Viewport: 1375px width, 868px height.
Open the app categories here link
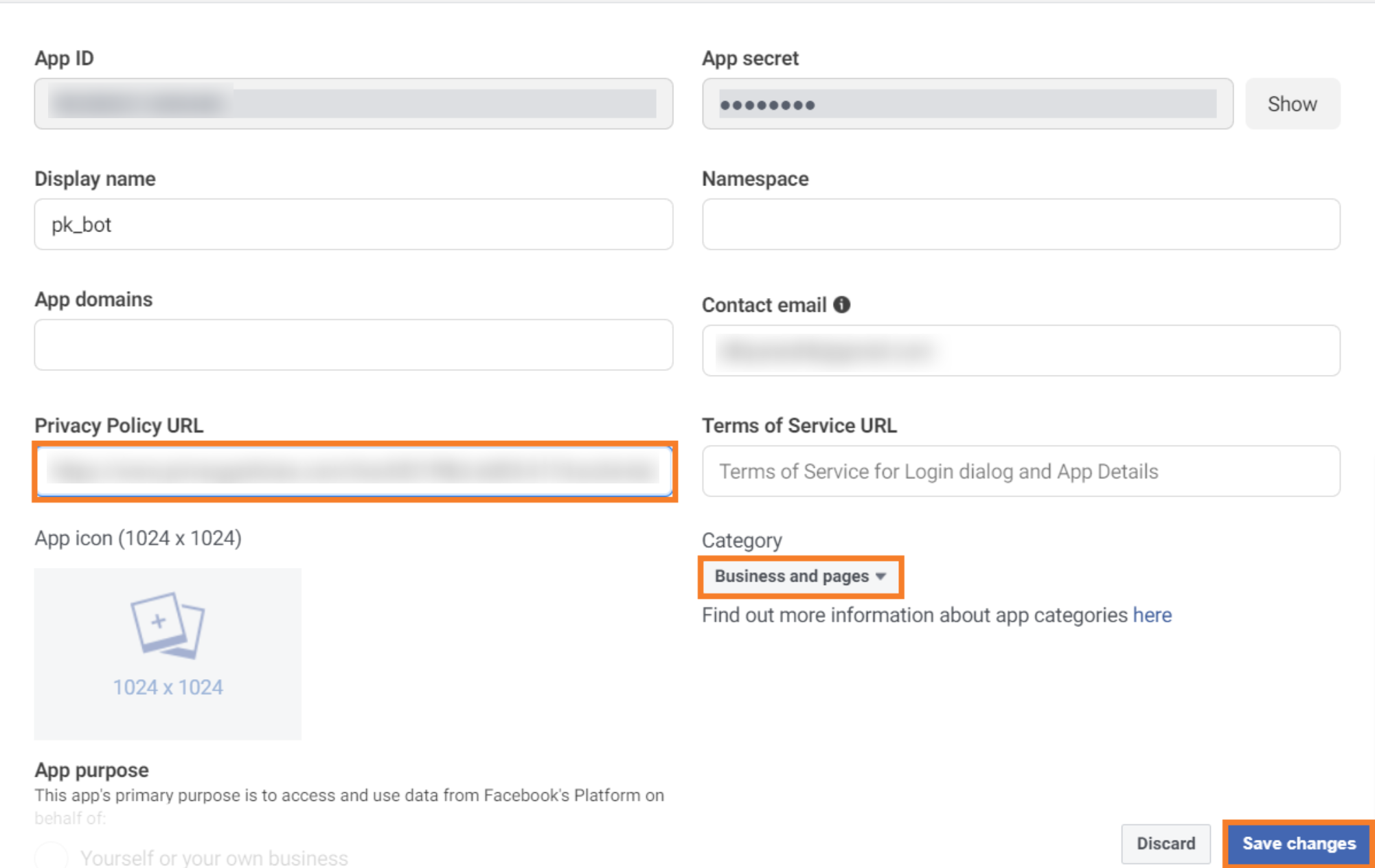click(1152, 615)
